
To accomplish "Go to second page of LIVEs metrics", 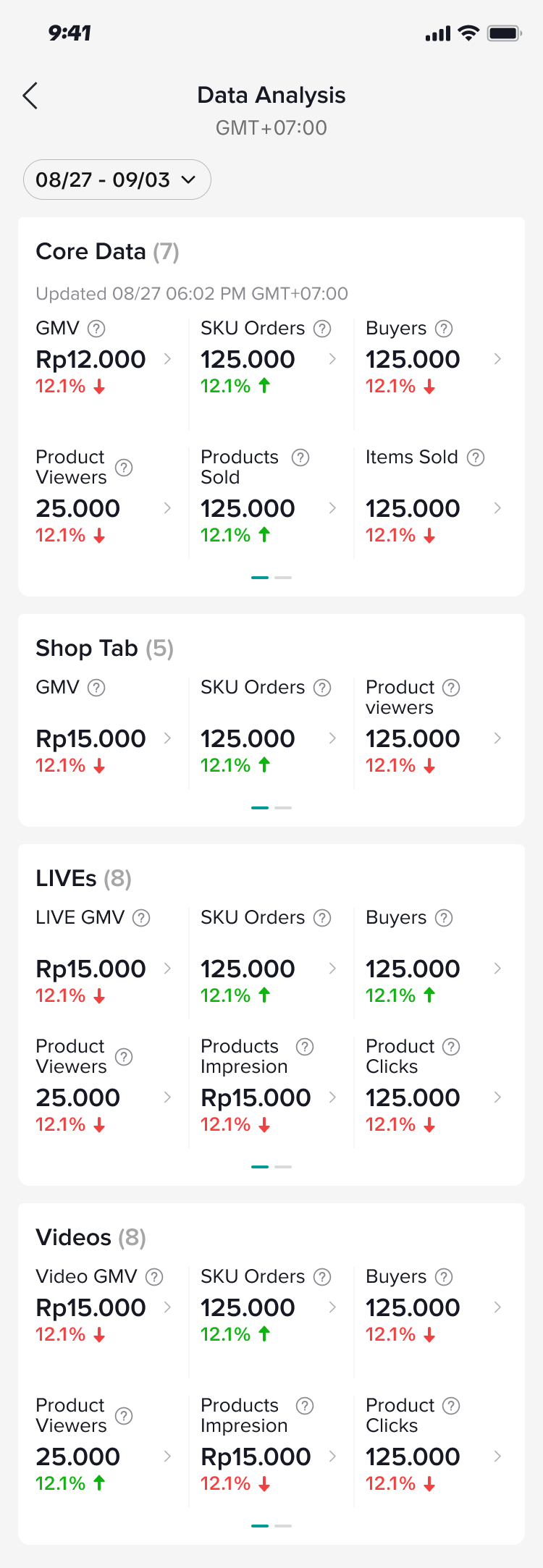I will [x=284, y=1167].
